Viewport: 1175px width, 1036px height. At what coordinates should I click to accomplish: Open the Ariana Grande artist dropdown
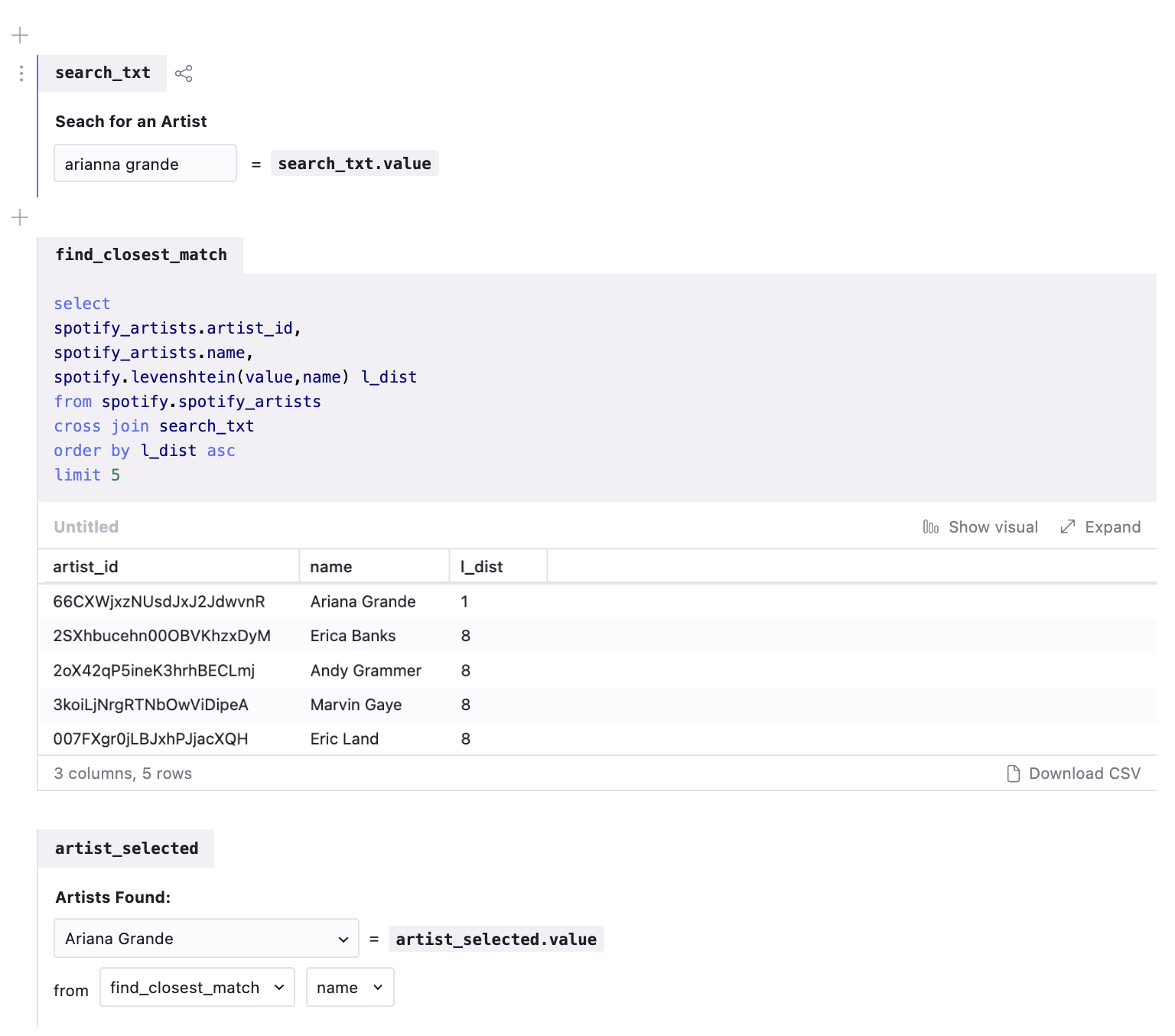(207, 939)
